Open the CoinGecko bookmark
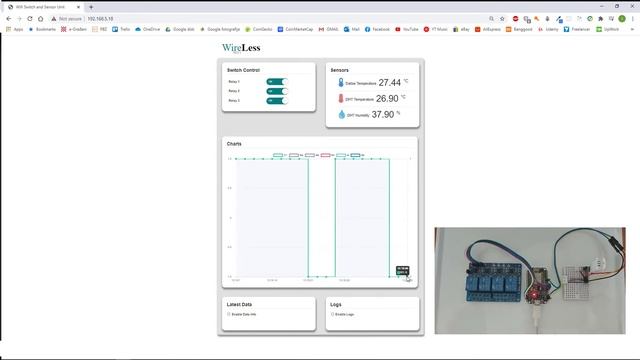The height and width of the screenshot is (360, 640). 259,29
